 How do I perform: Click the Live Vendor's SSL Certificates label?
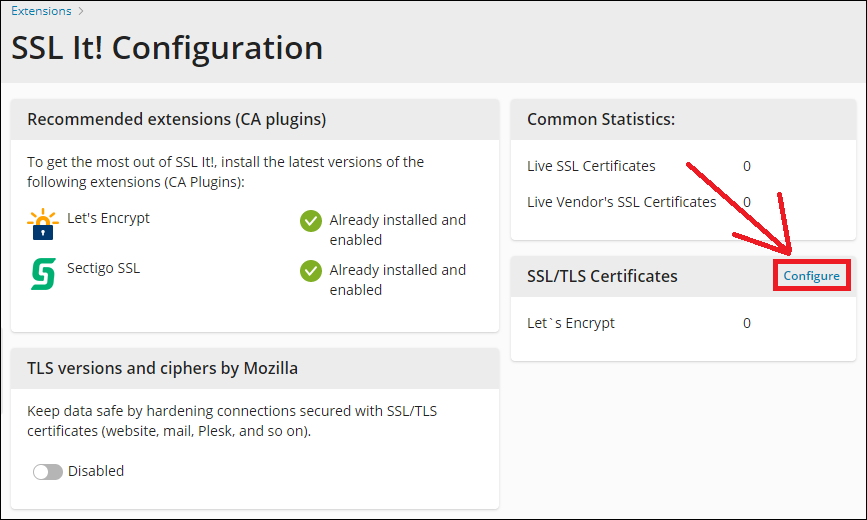tap(621, 202)
